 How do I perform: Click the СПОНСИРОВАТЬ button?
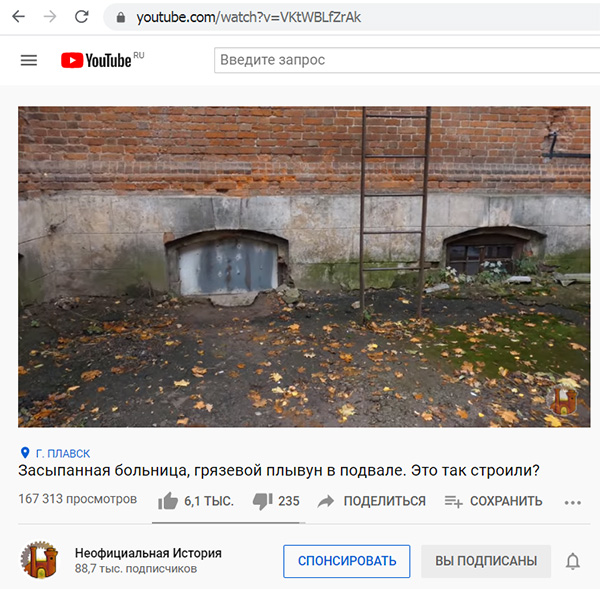(x=347, y=561)
